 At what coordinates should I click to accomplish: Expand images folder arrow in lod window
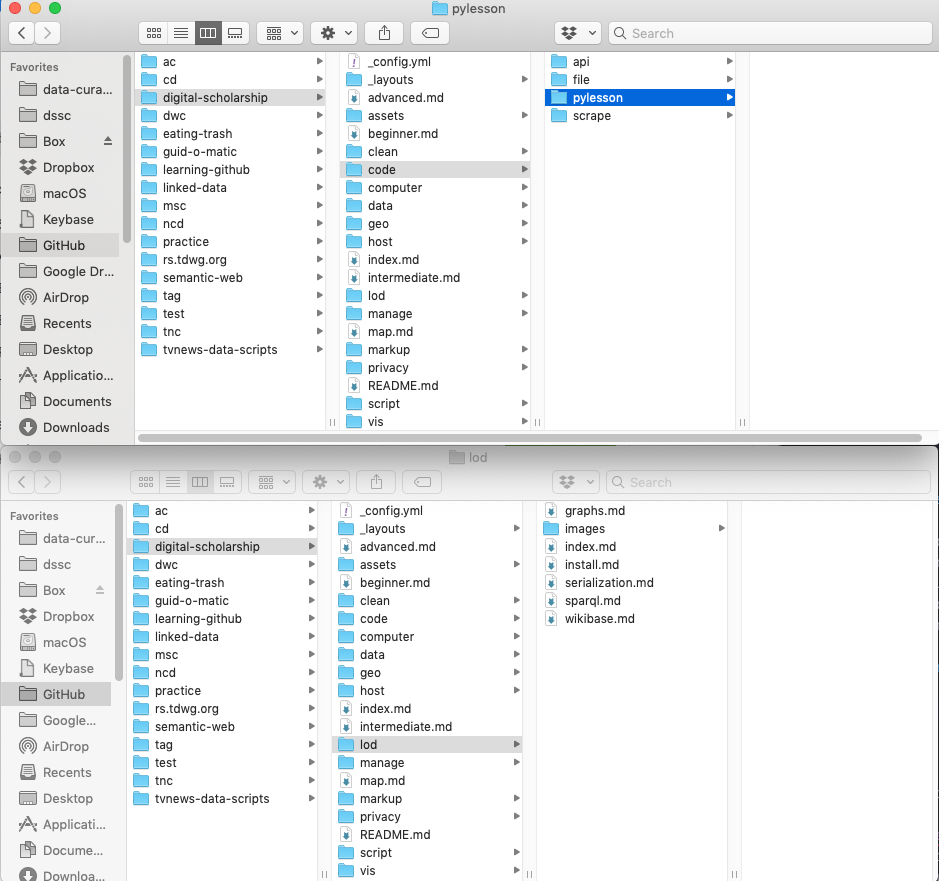(722, 528)
